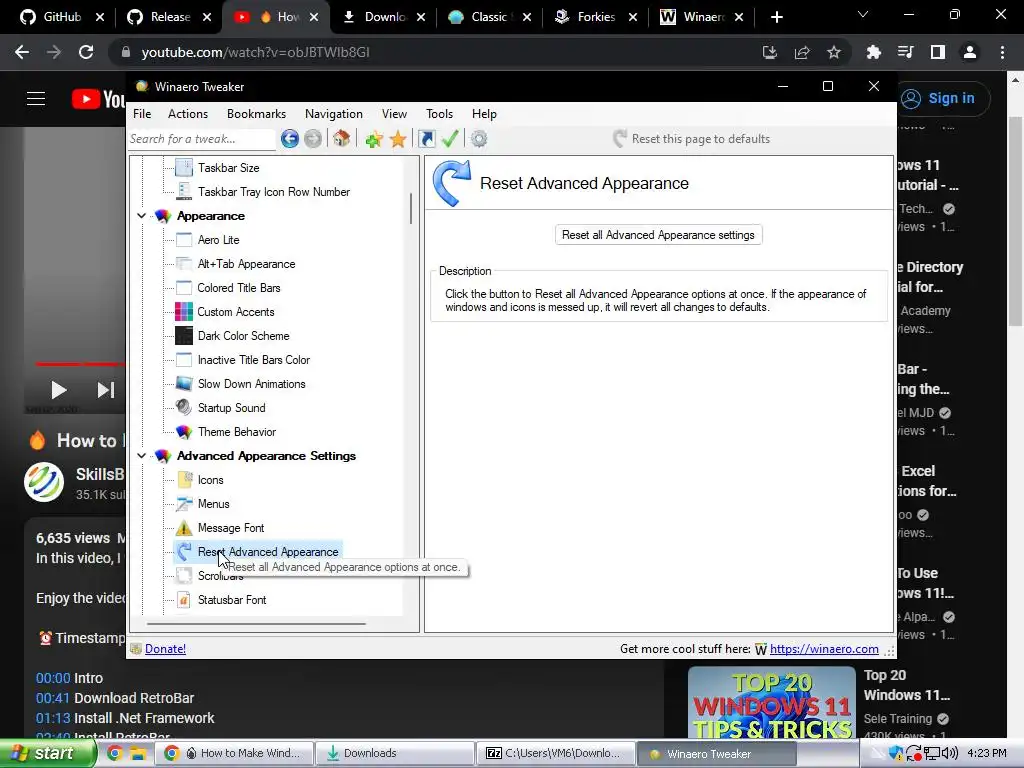Click the tree panel vertical scrollbar
1024x768 pixels.
(x=411, y=209)
